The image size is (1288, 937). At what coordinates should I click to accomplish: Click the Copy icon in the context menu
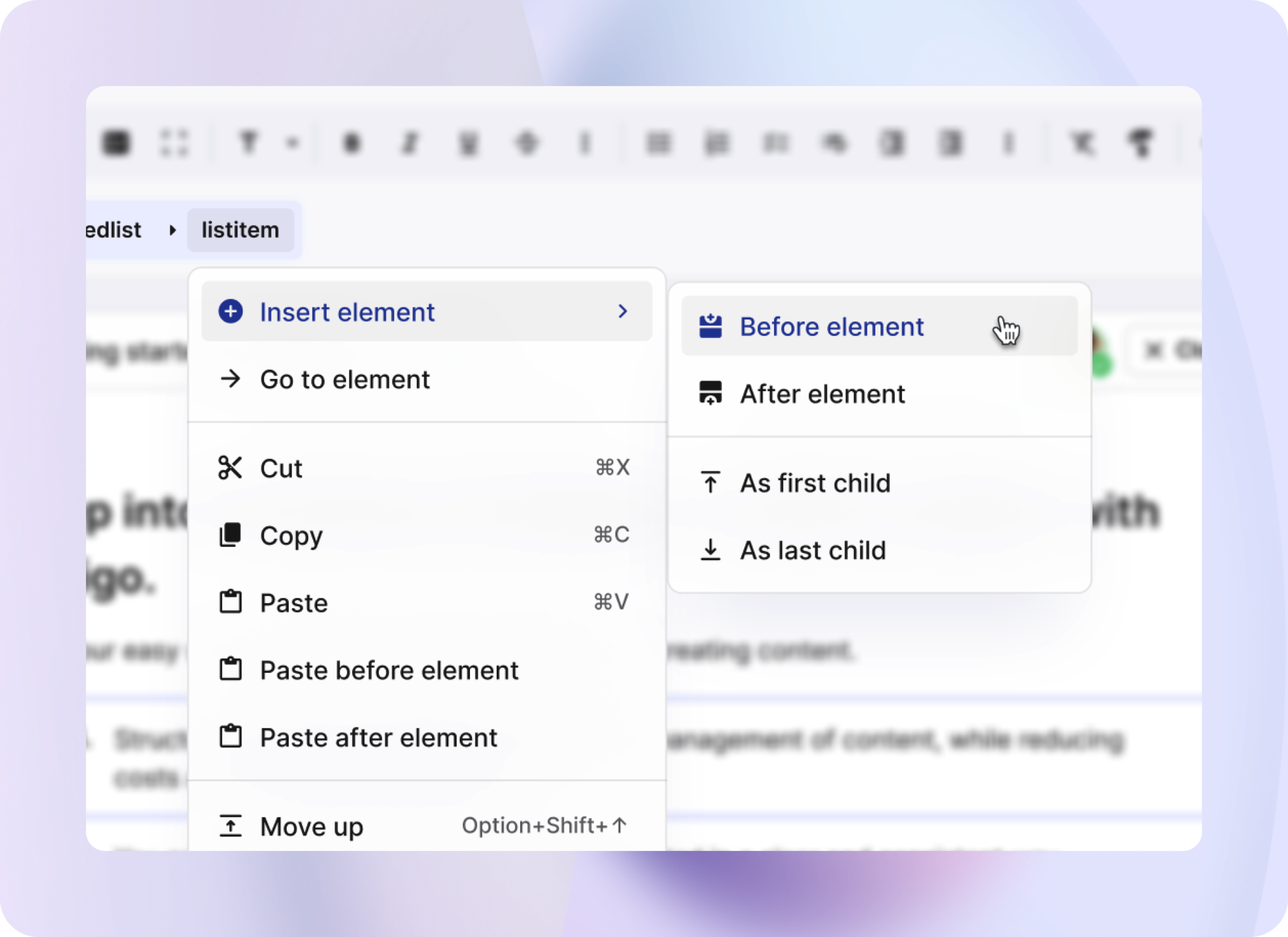point(230,534)
